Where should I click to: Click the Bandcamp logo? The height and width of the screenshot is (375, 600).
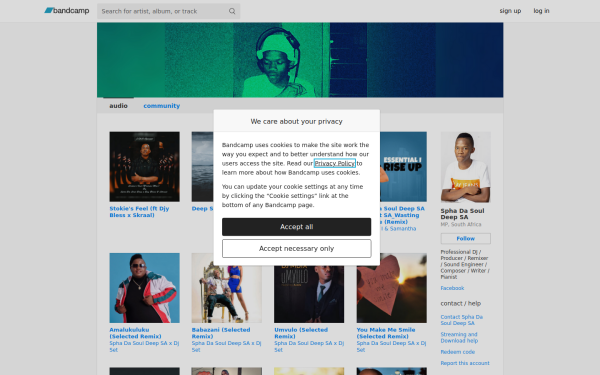point(67,11)
